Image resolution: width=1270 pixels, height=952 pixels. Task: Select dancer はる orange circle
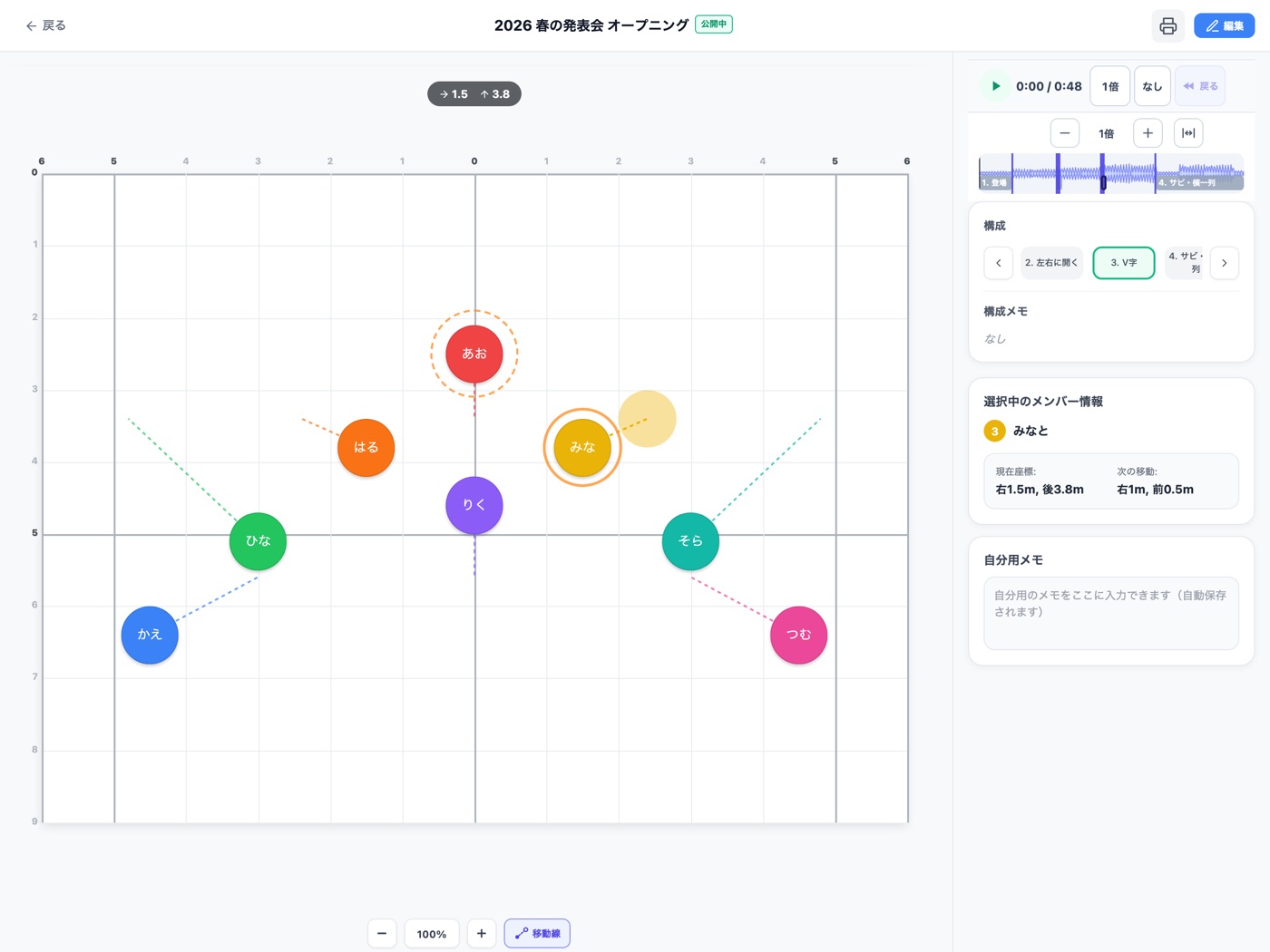pyautogui.click(x=366, y=447)
